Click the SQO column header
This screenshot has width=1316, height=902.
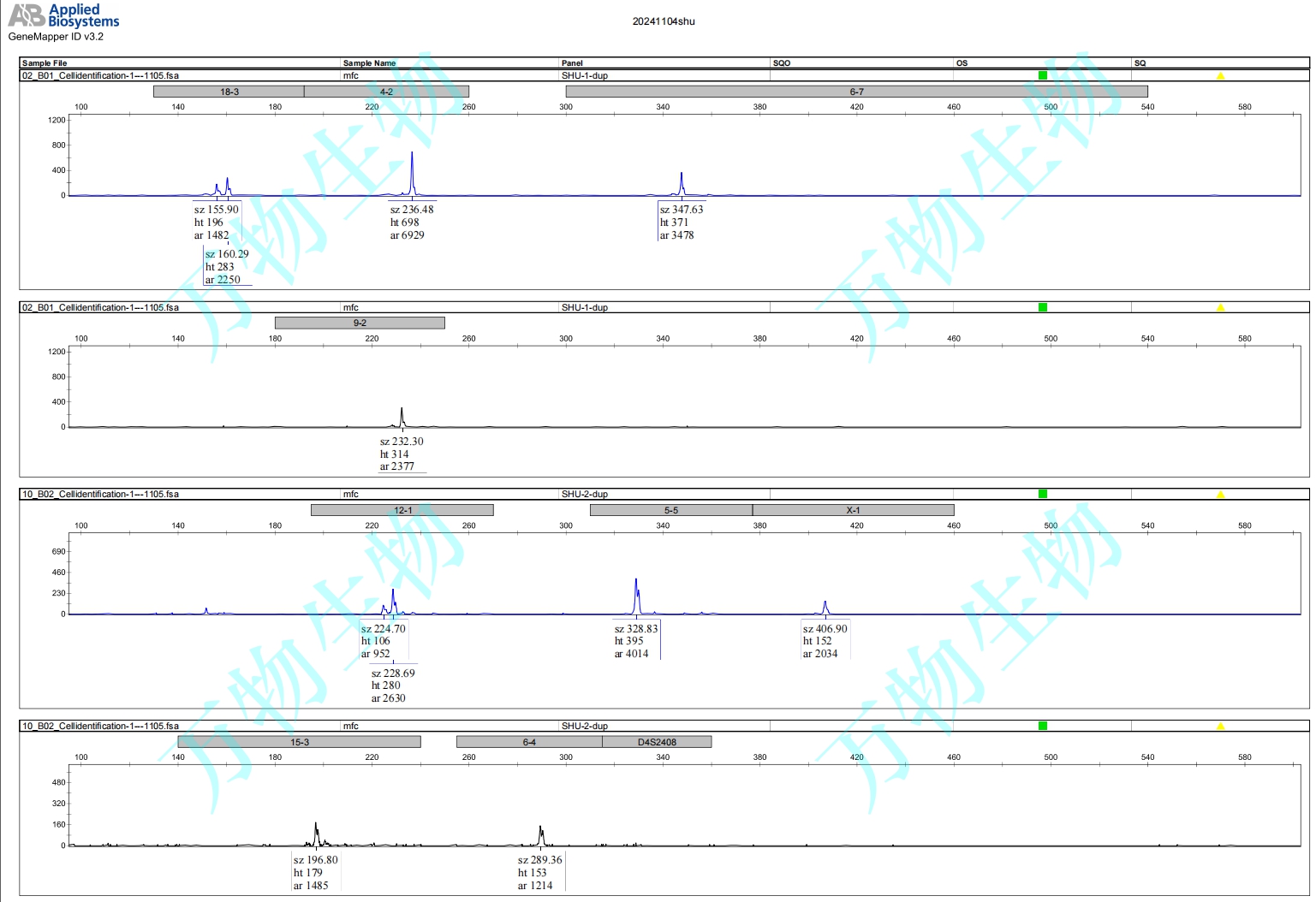(x=781, y=63)
